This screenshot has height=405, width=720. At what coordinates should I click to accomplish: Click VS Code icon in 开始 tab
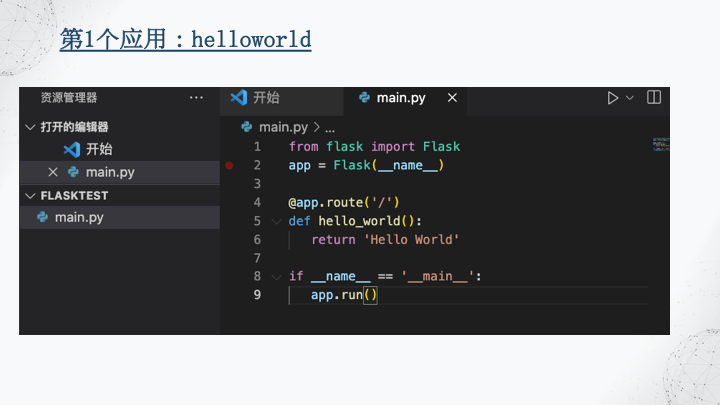(x=239, y=97)
